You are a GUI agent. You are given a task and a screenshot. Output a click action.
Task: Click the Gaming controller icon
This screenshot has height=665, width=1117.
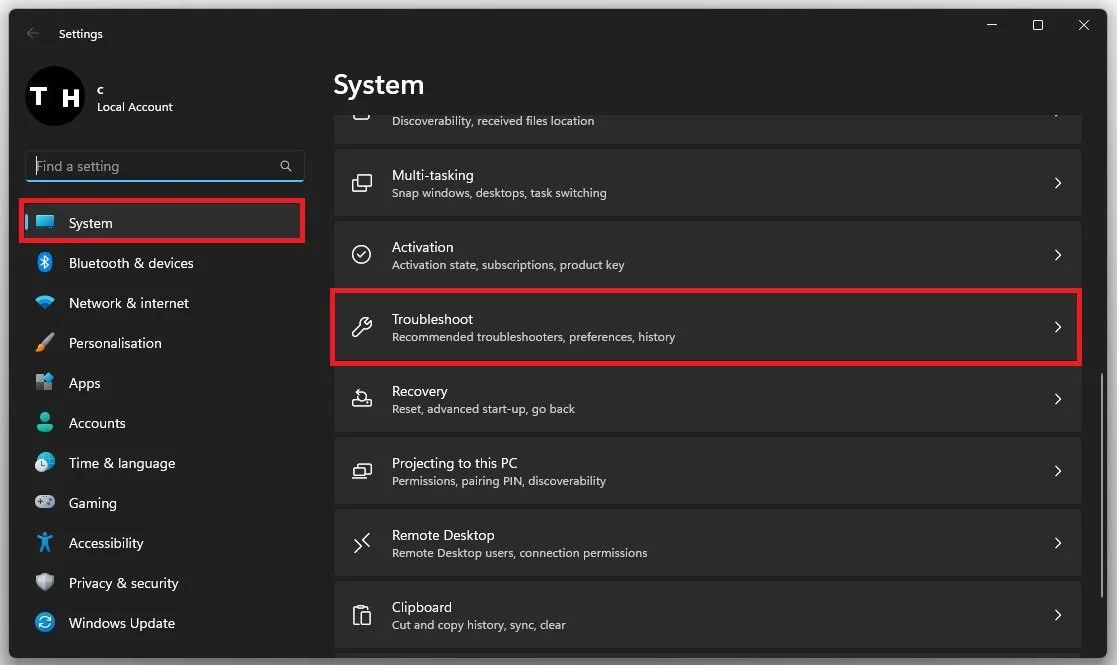click(x=45, y=502)
